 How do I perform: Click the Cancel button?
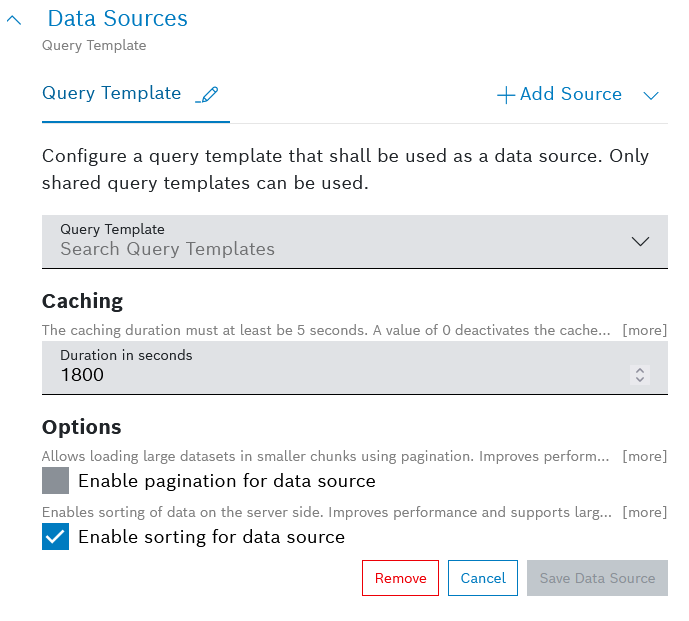pos(483,578)
